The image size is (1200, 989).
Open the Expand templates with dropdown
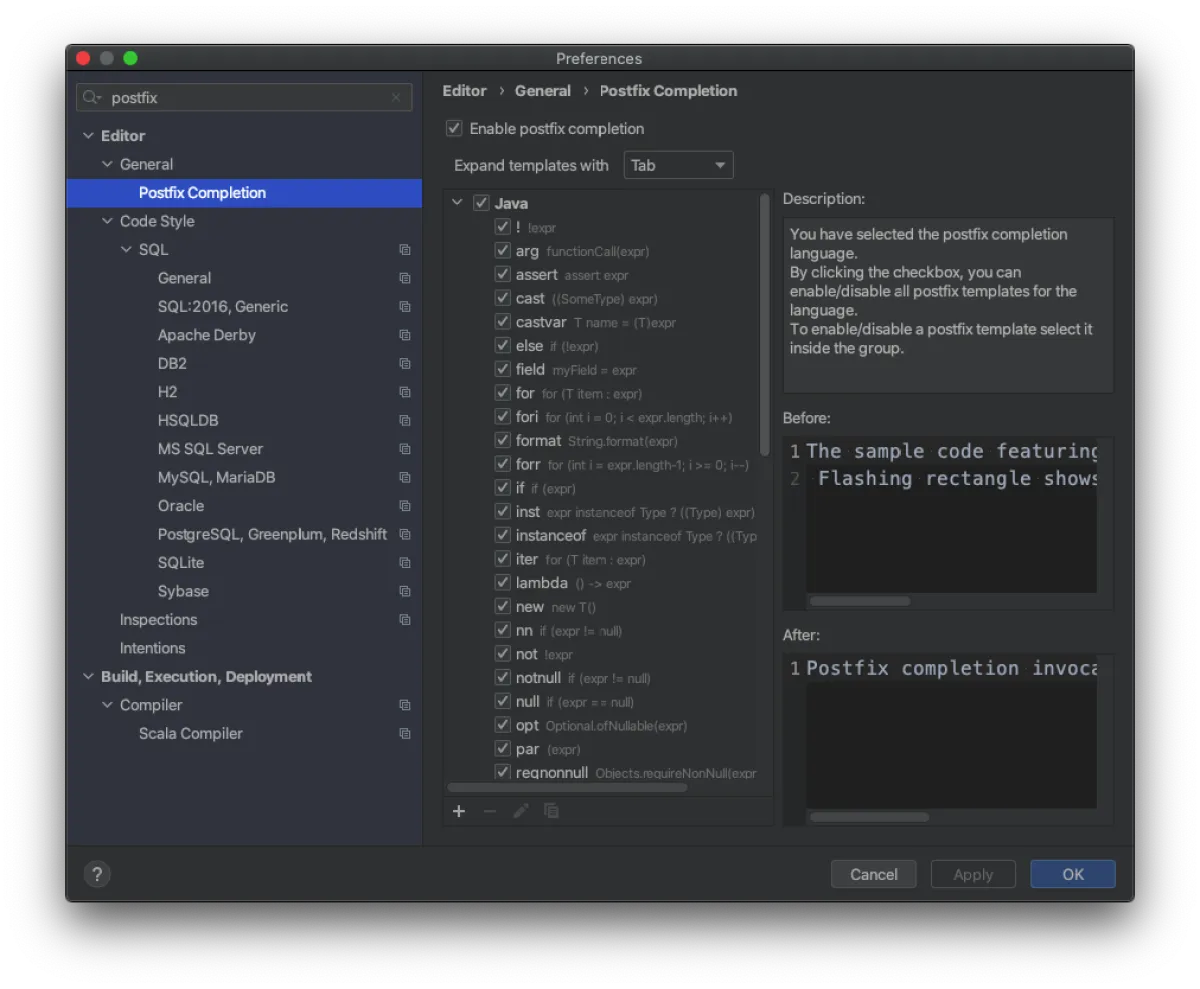click(x=678, y=165)
